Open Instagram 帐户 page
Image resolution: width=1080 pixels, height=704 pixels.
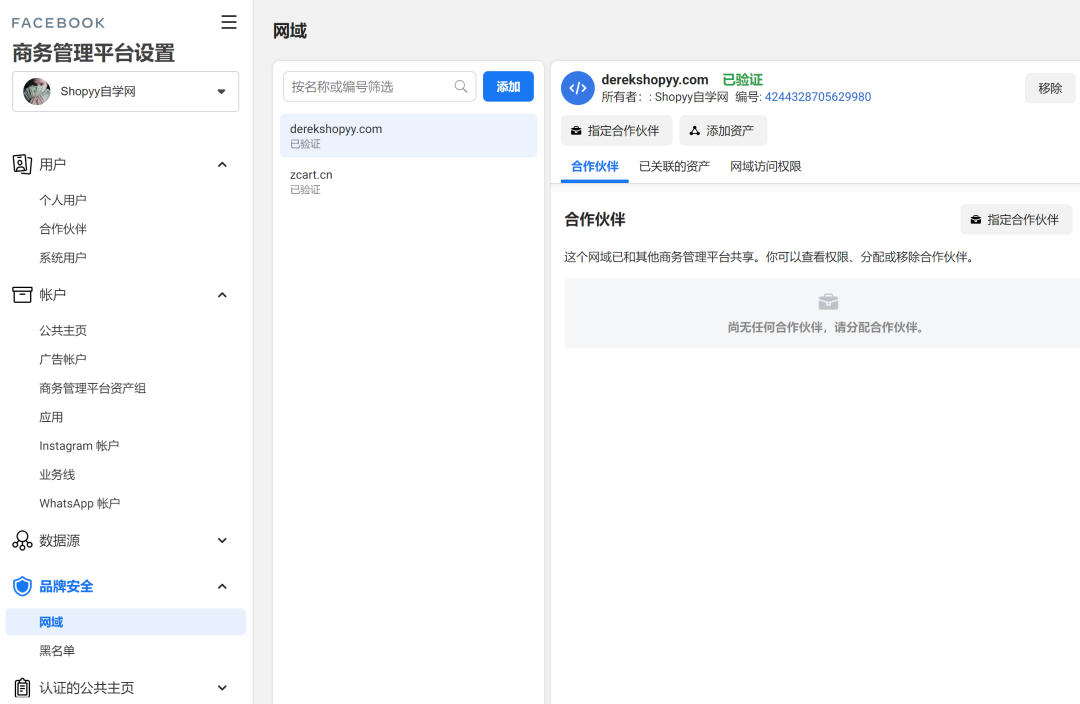click(79, 446)
